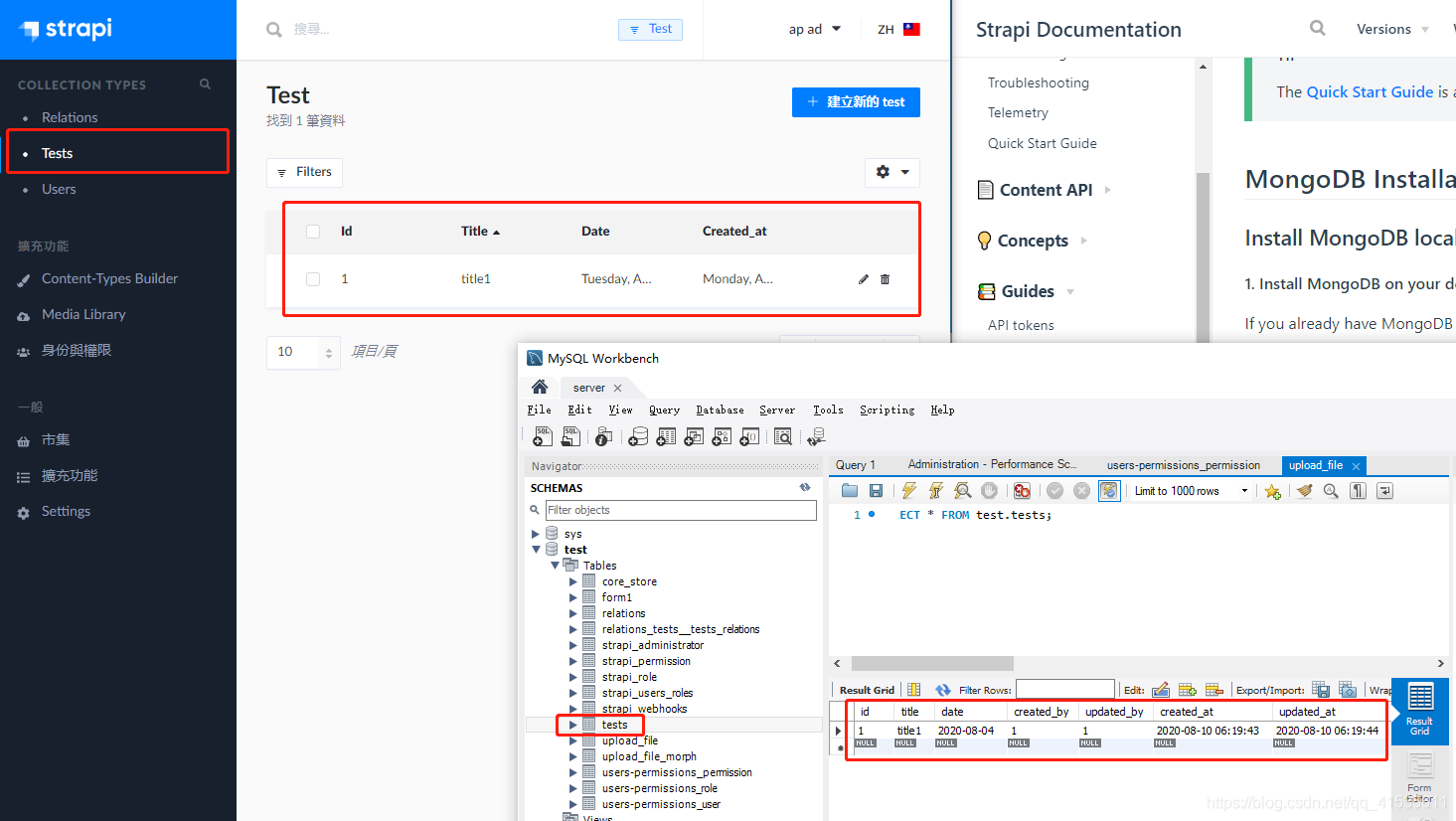The height and width of the screenshot is (821, 1456).
Task: Search table data icon in Workbench toolbar
Action: pyautogui.click(x=783, y=436)
